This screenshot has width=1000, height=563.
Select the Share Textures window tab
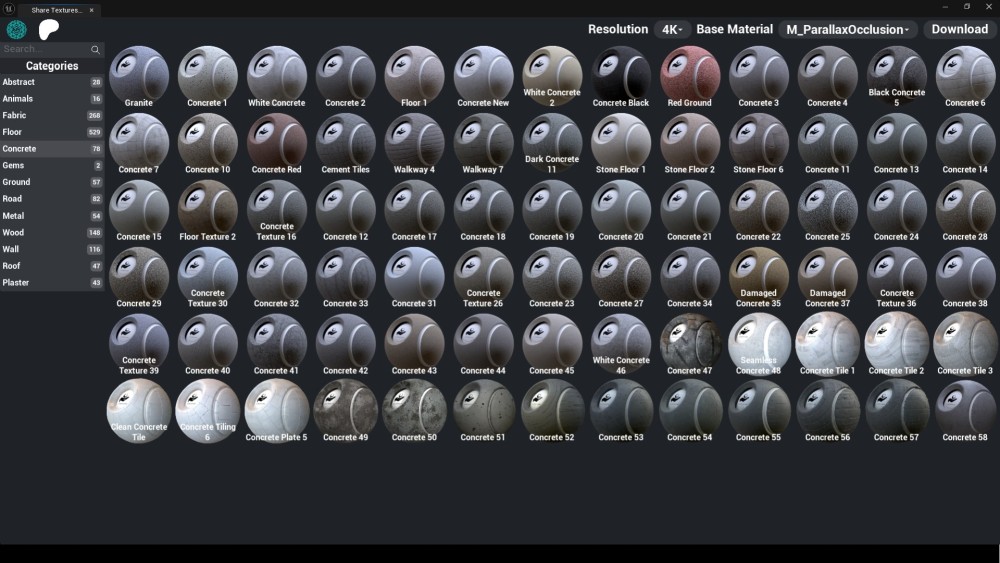[x=57, y=10]
